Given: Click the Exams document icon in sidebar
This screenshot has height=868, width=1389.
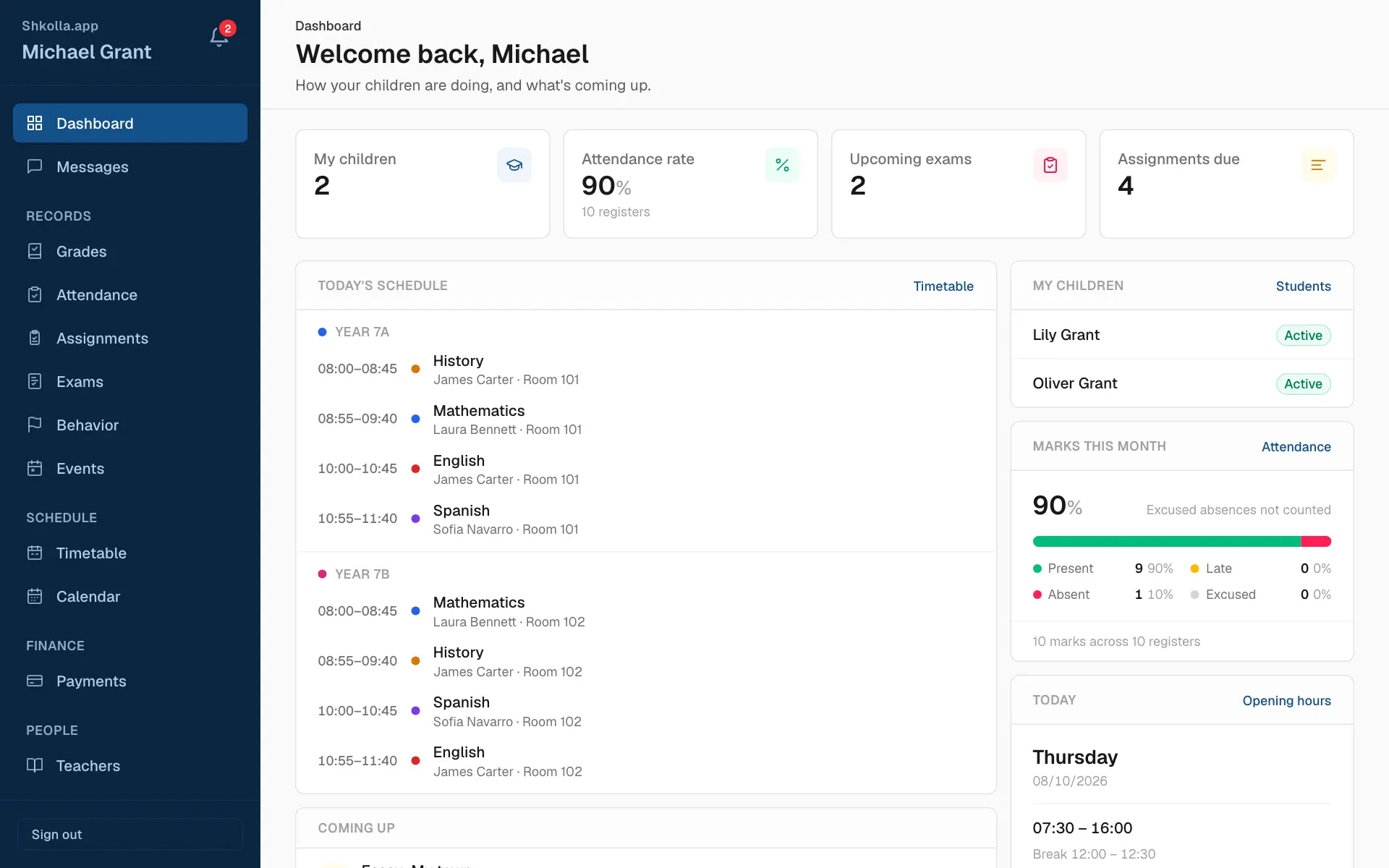Looking at the screenshot, I should (x=35, y=381).
